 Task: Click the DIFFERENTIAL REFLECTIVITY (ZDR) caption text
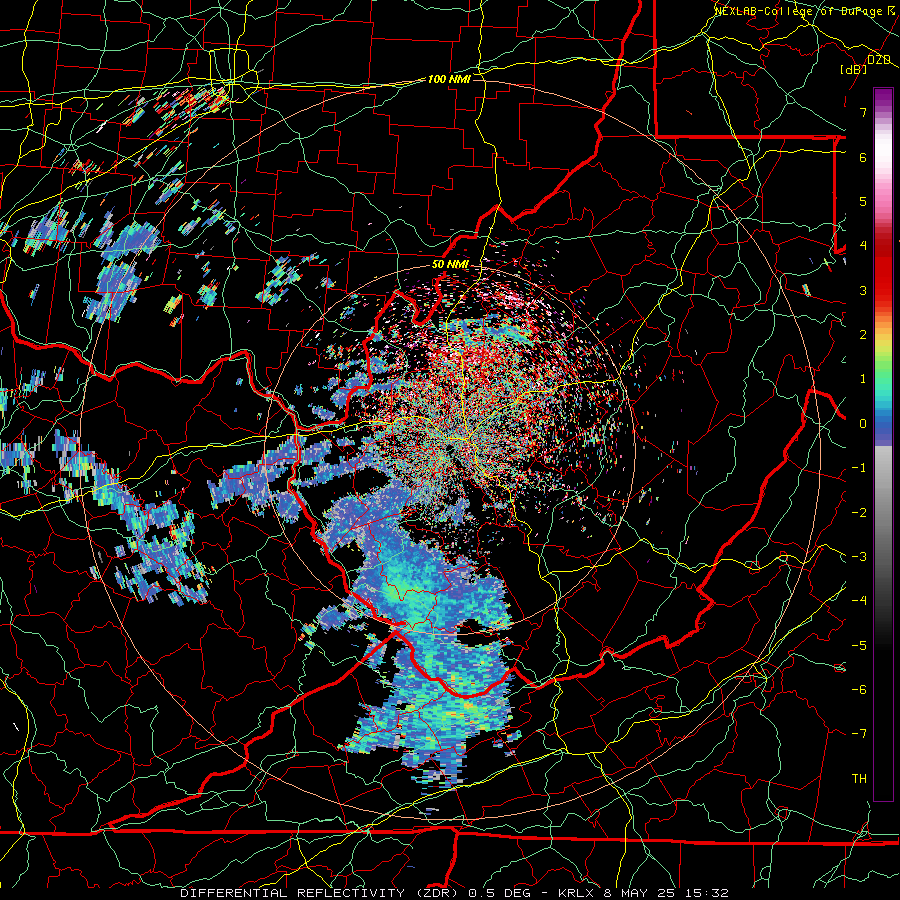[x=320, y=893]
